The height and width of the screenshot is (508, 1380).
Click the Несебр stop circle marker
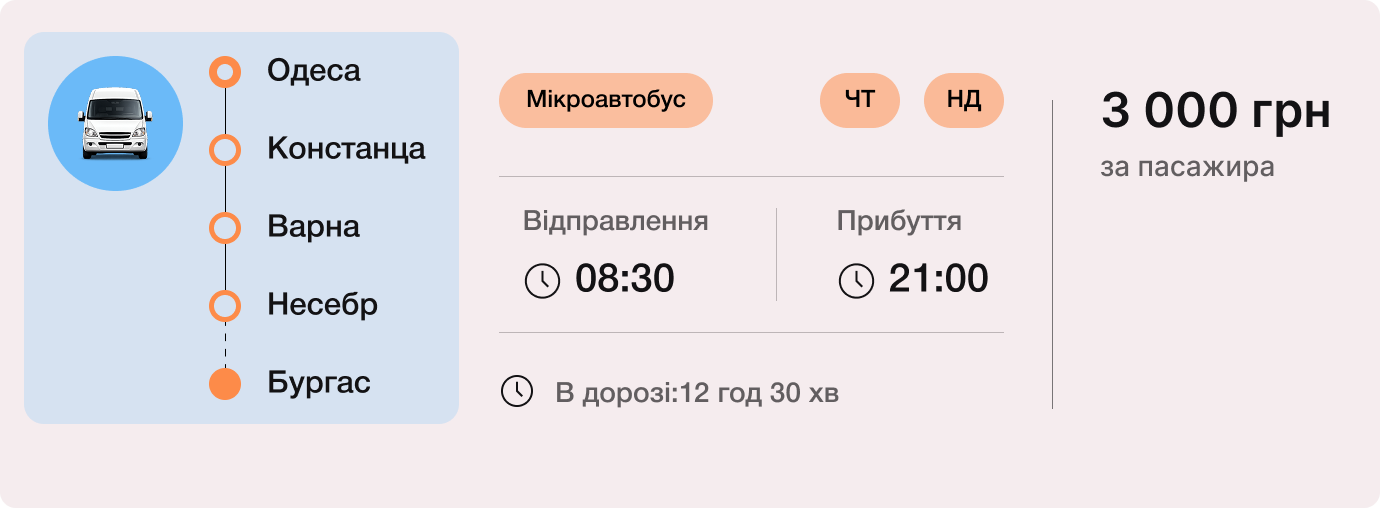coord(225,305)
